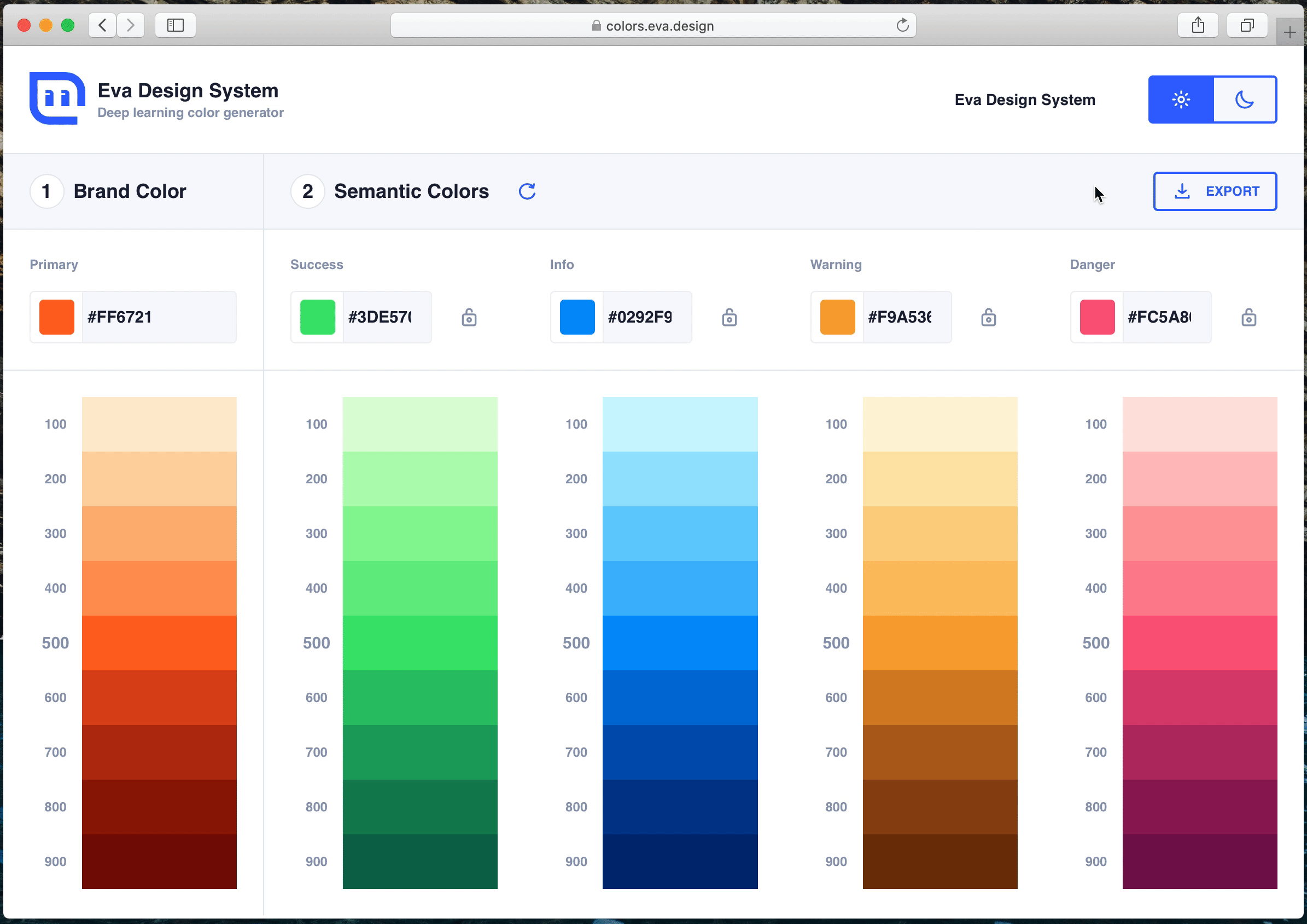Lock the Warning color
Viewport: 1307px width, 924px height.
coord(989,317)
